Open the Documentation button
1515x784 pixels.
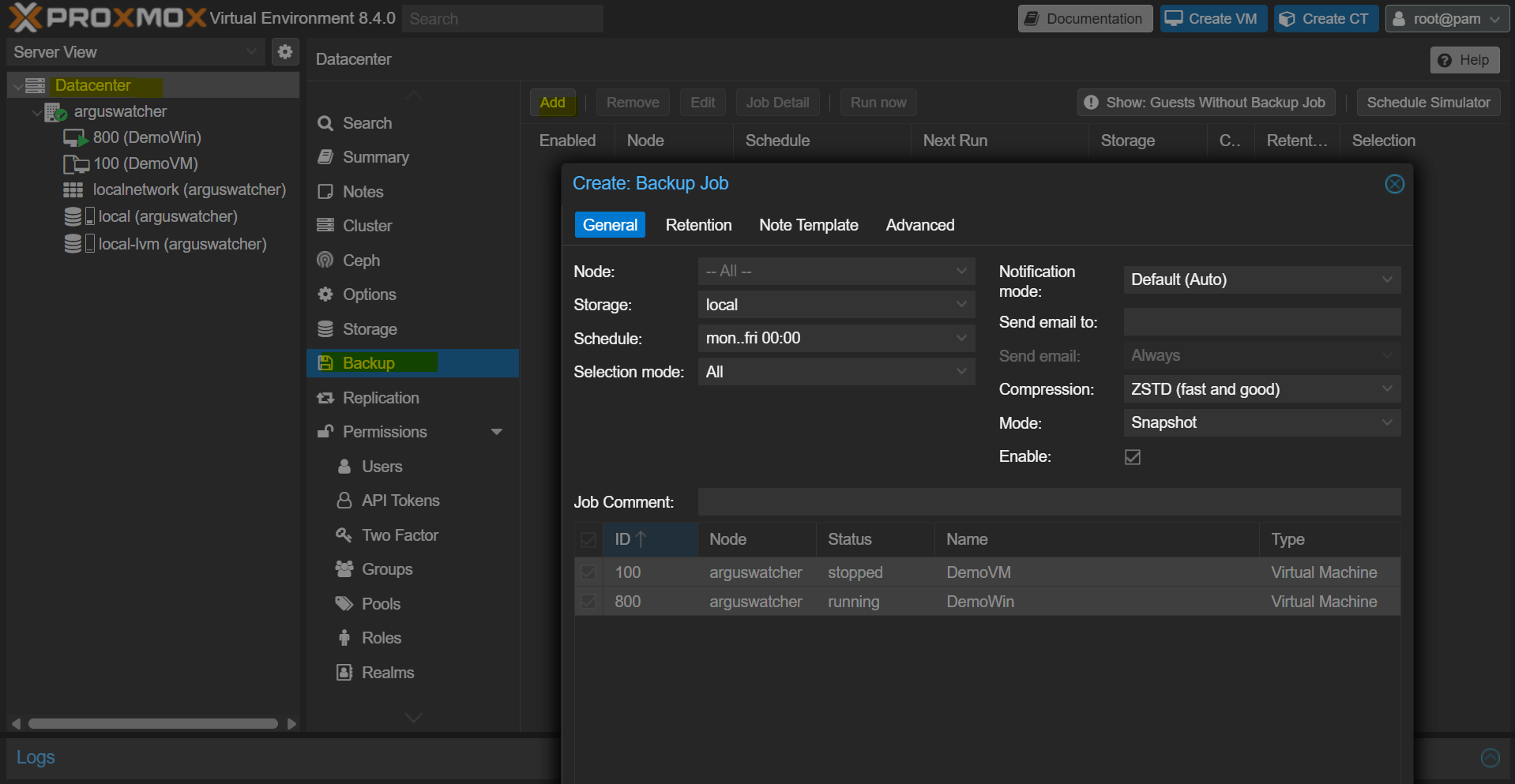coord(1085,19)
